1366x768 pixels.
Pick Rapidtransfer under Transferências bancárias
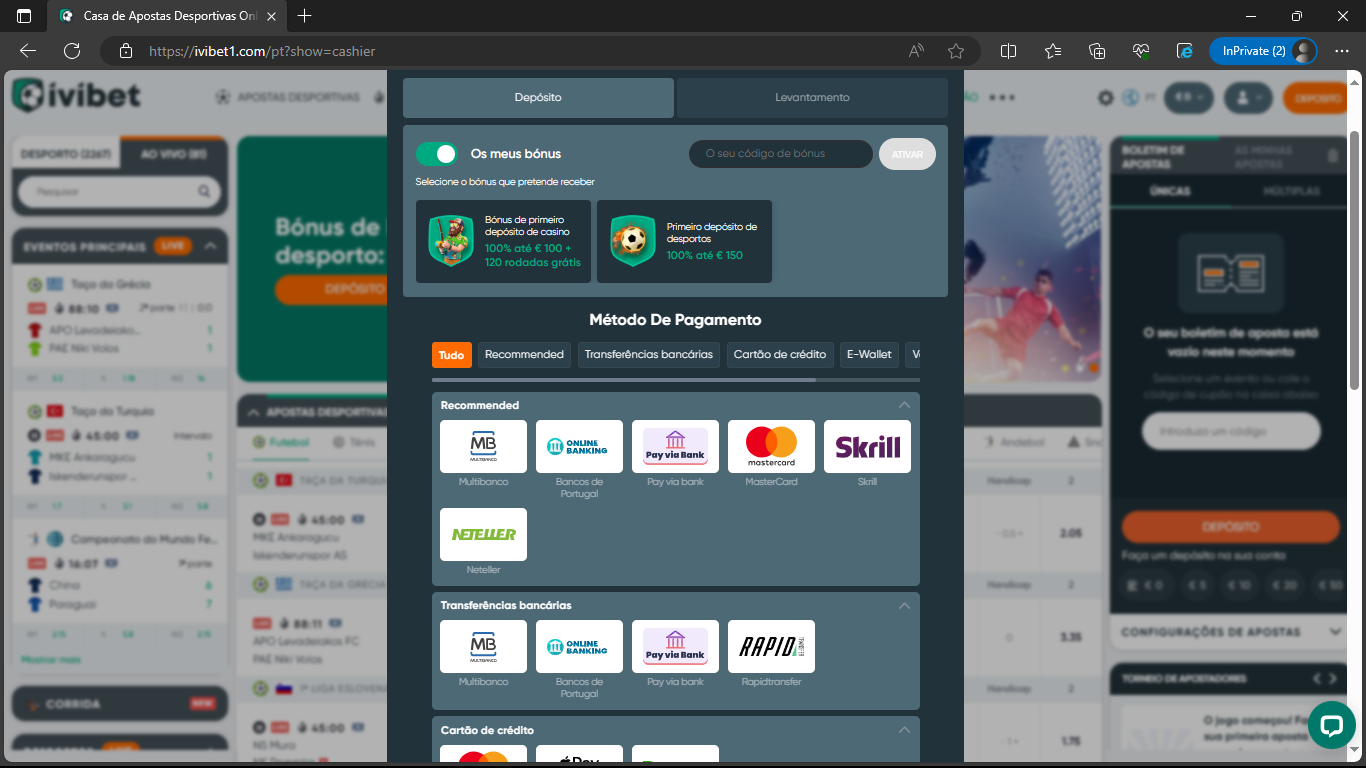[x=771, y=646]
